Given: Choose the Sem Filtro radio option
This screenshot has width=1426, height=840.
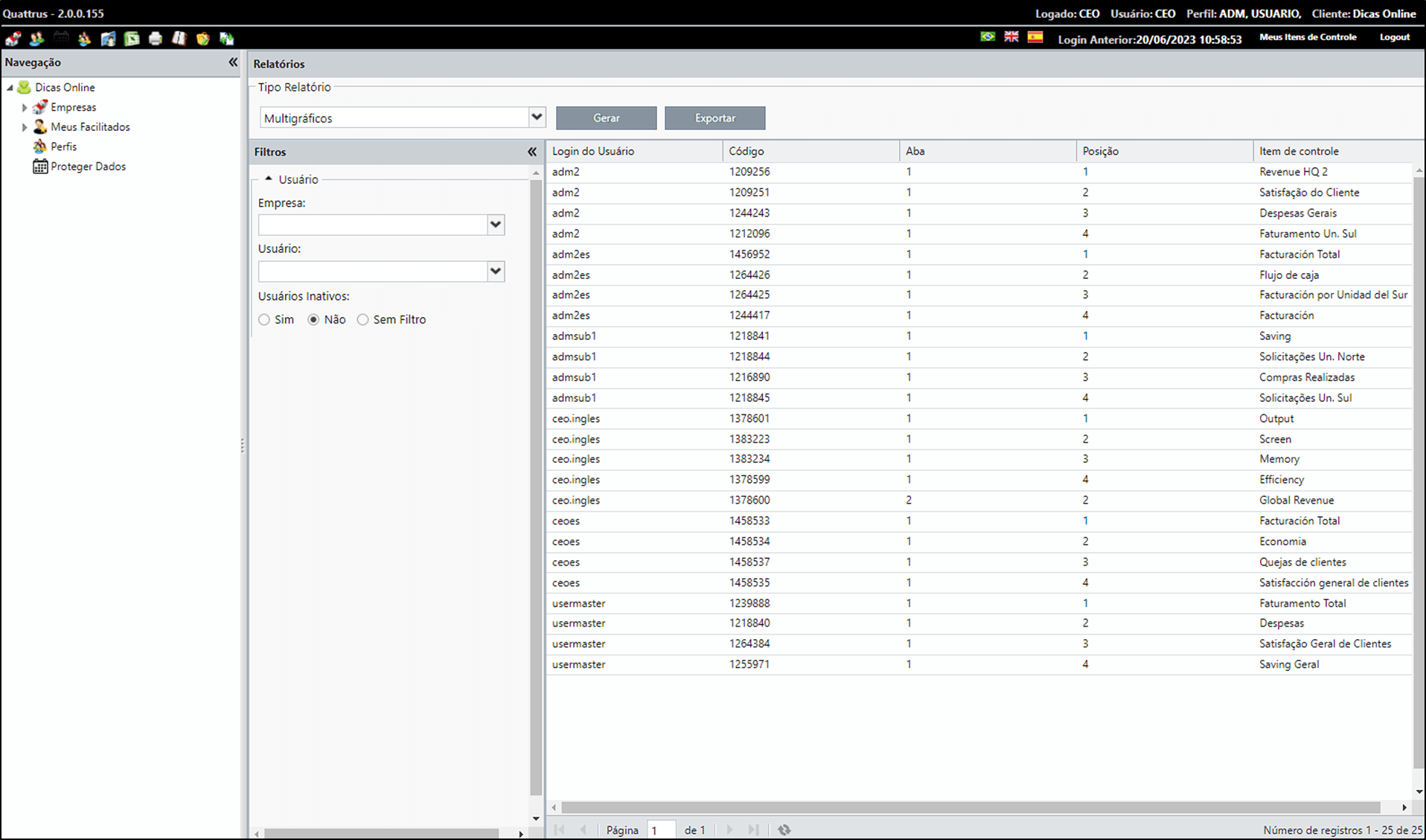Looking at the screenshot, I should point(362,320).
